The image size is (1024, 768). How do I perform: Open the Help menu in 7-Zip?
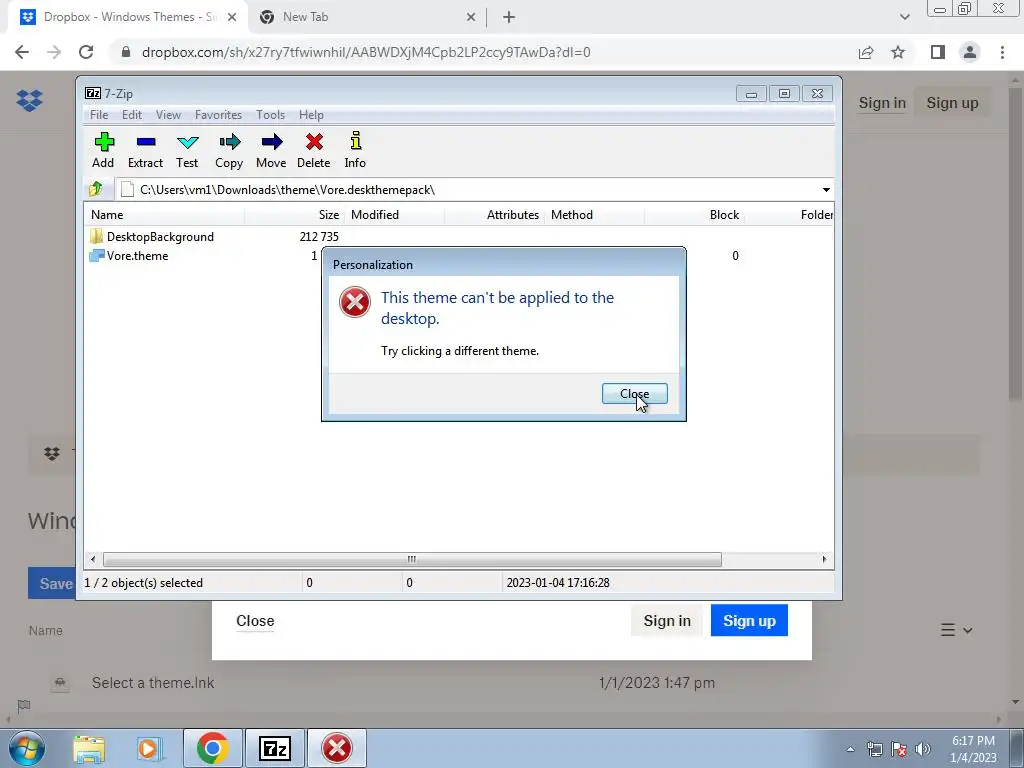coord(311,114)
